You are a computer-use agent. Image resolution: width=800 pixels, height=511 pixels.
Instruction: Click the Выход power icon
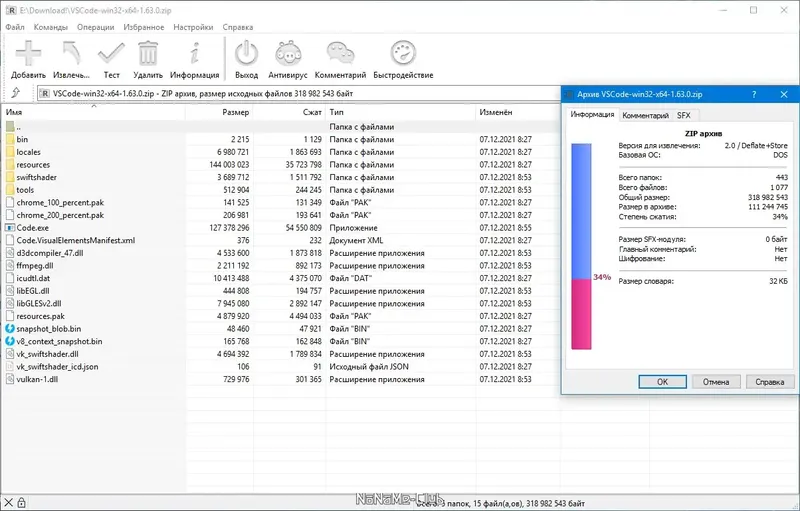coord(246,53)
